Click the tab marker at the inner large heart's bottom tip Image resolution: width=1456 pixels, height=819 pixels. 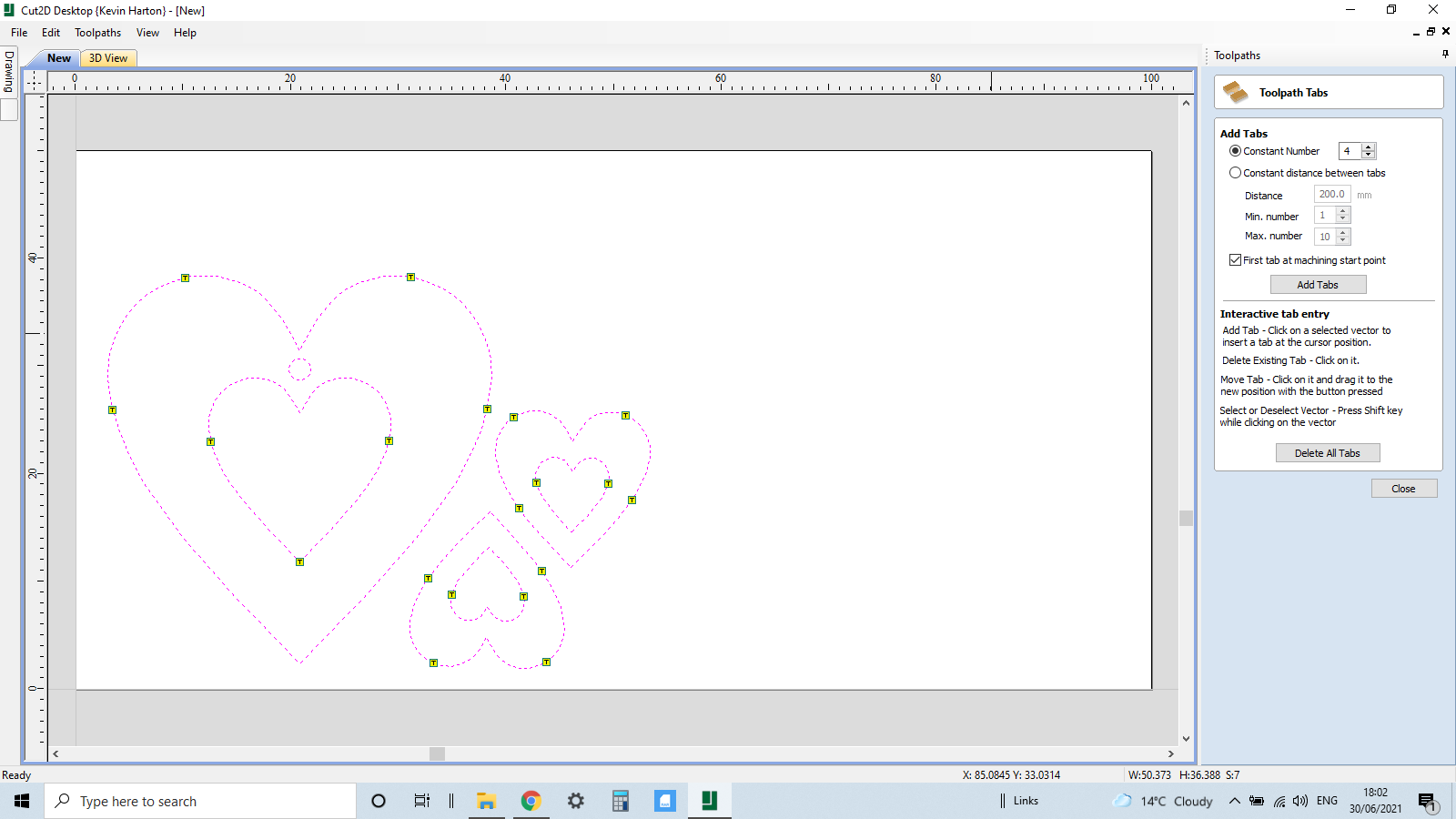(299, 562)
